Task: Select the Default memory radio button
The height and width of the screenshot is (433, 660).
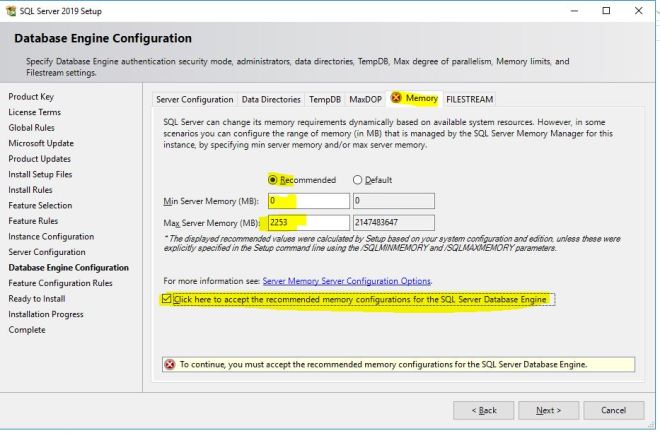Action: coord(358,180)
